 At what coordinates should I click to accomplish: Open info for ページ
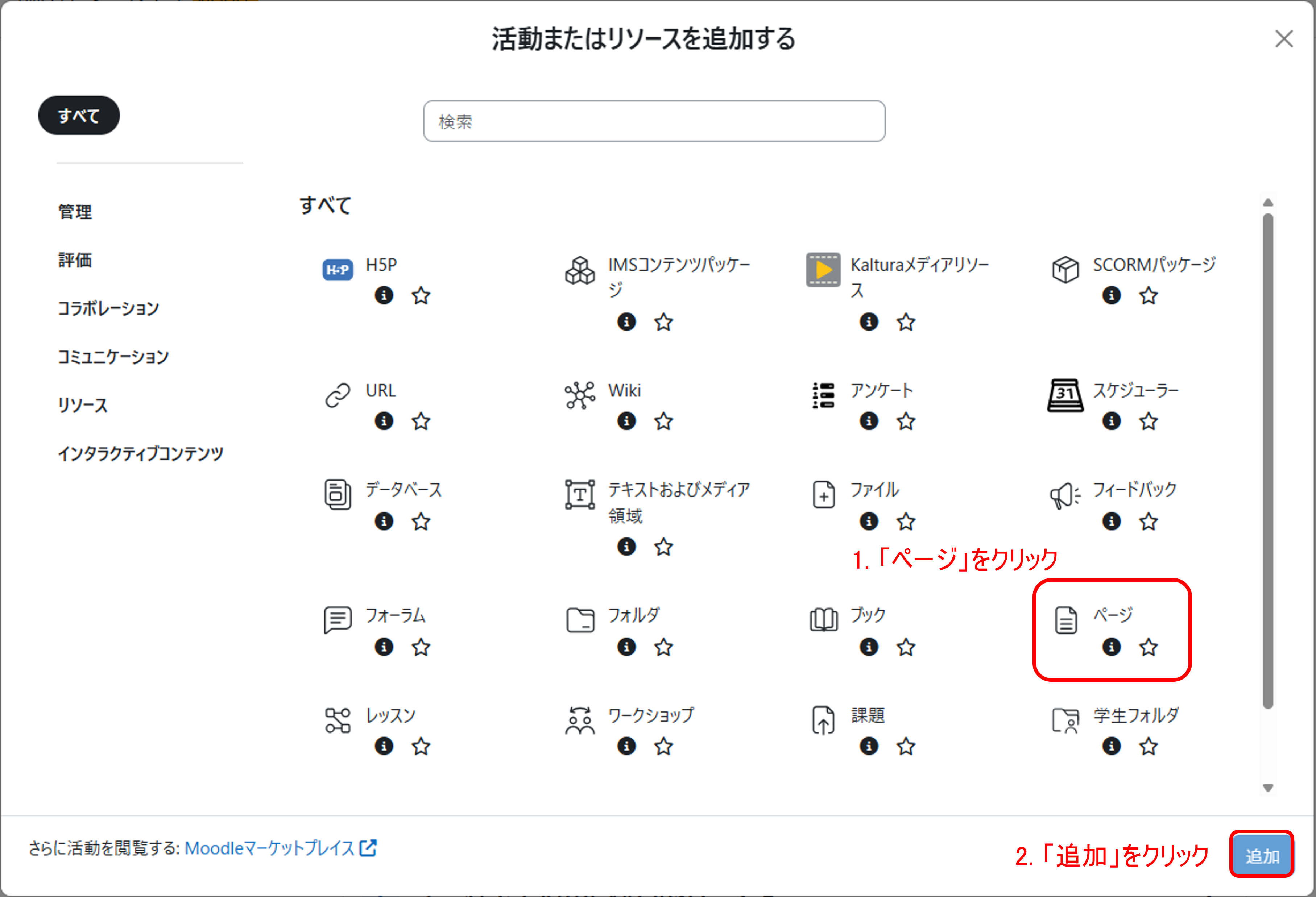(x=1111, y=646)
